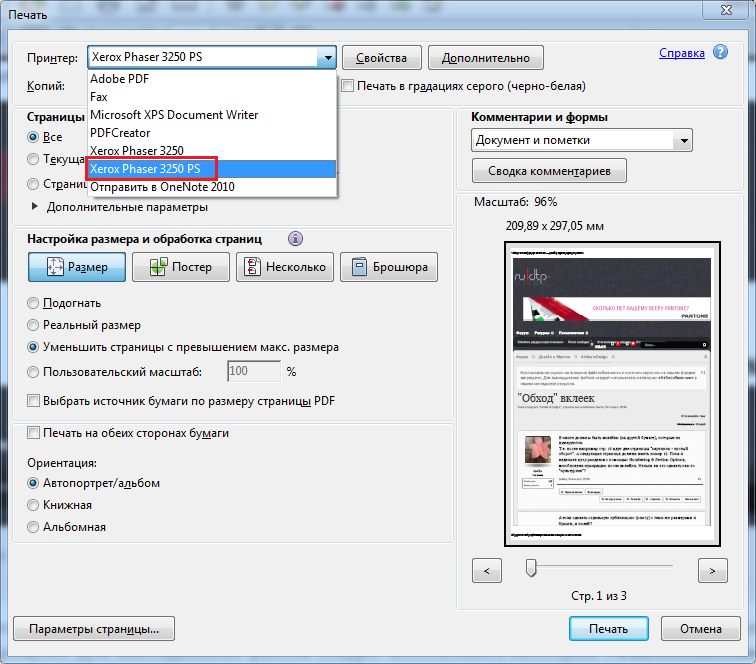756x664 pixels.
Task: Close the Печать dialog window
Action: 726,10
